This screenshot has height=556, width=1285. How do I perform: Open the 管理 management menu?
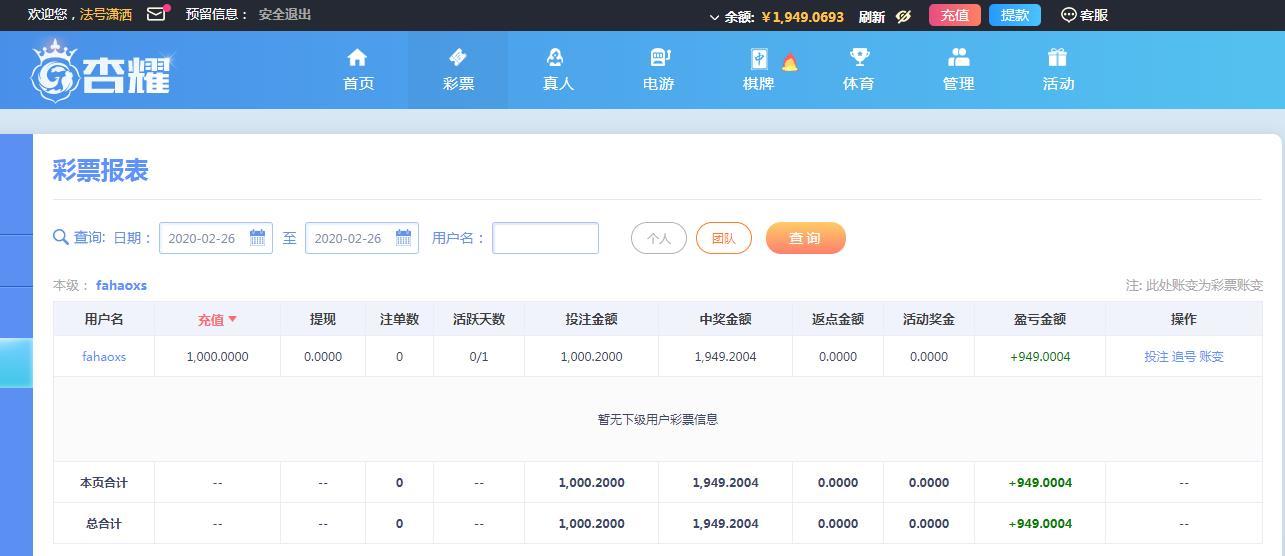click(x=958, y=69)
